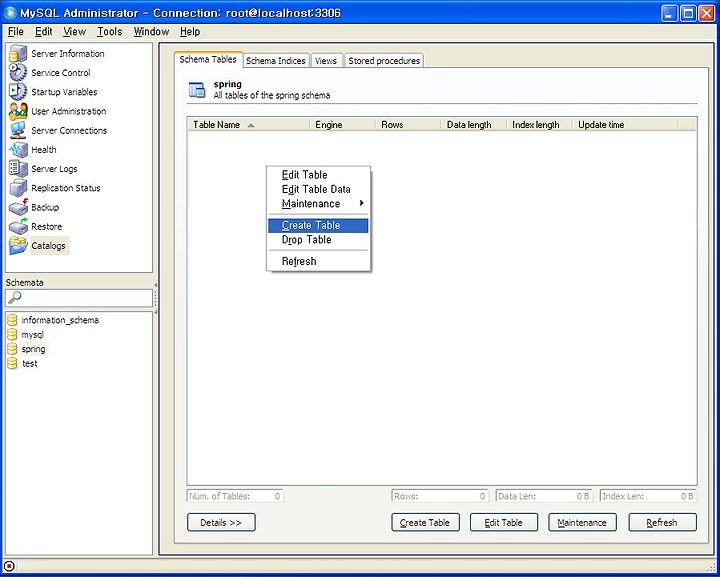Open Server Connections section
Viewport: 720px width, 577px height.
coord(69,130)
